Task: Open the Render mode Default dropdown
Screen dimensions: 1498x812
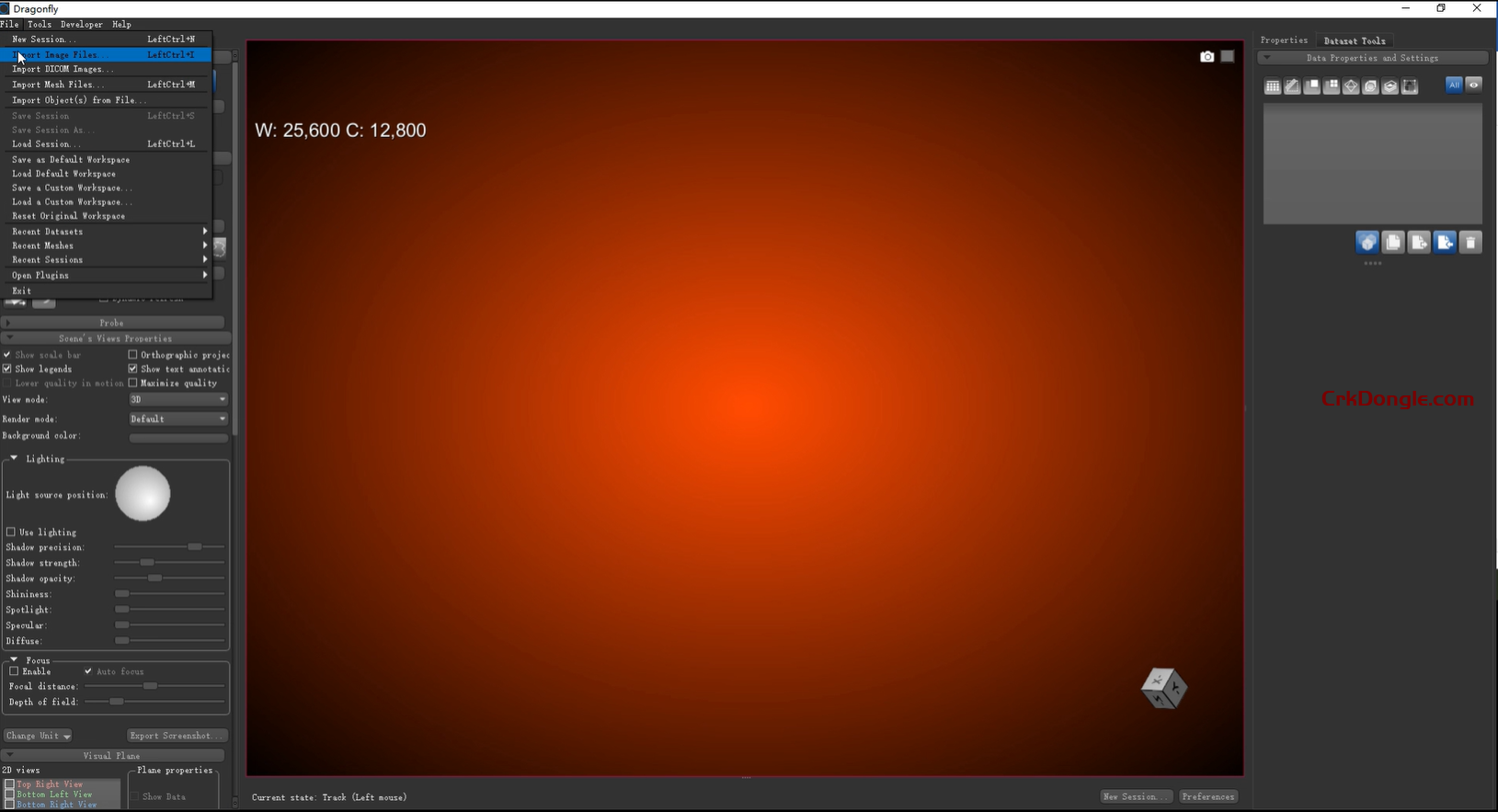Action: tap(177, 418)
